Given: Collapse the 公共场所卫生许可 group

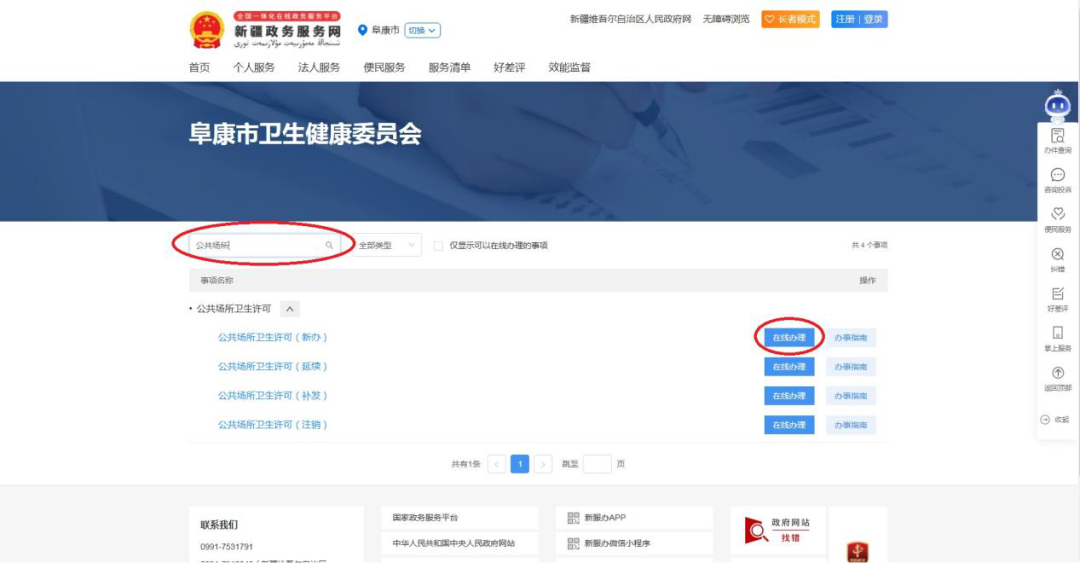Looking at the screenshot, I should click(289, 309).
